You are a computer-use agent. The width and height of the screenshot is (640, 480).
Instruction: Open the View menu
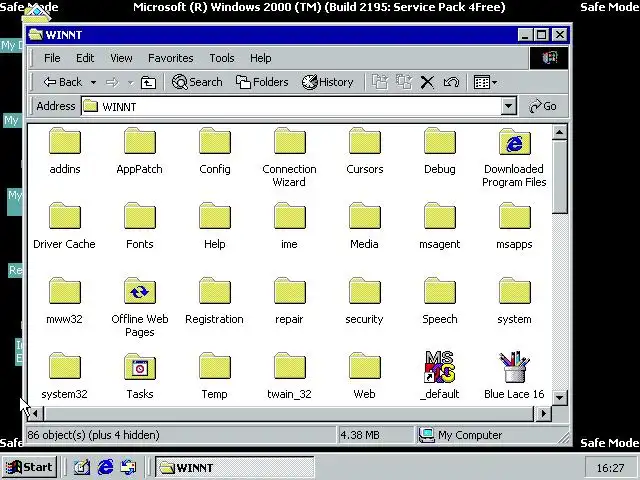[x=121, y=58]
